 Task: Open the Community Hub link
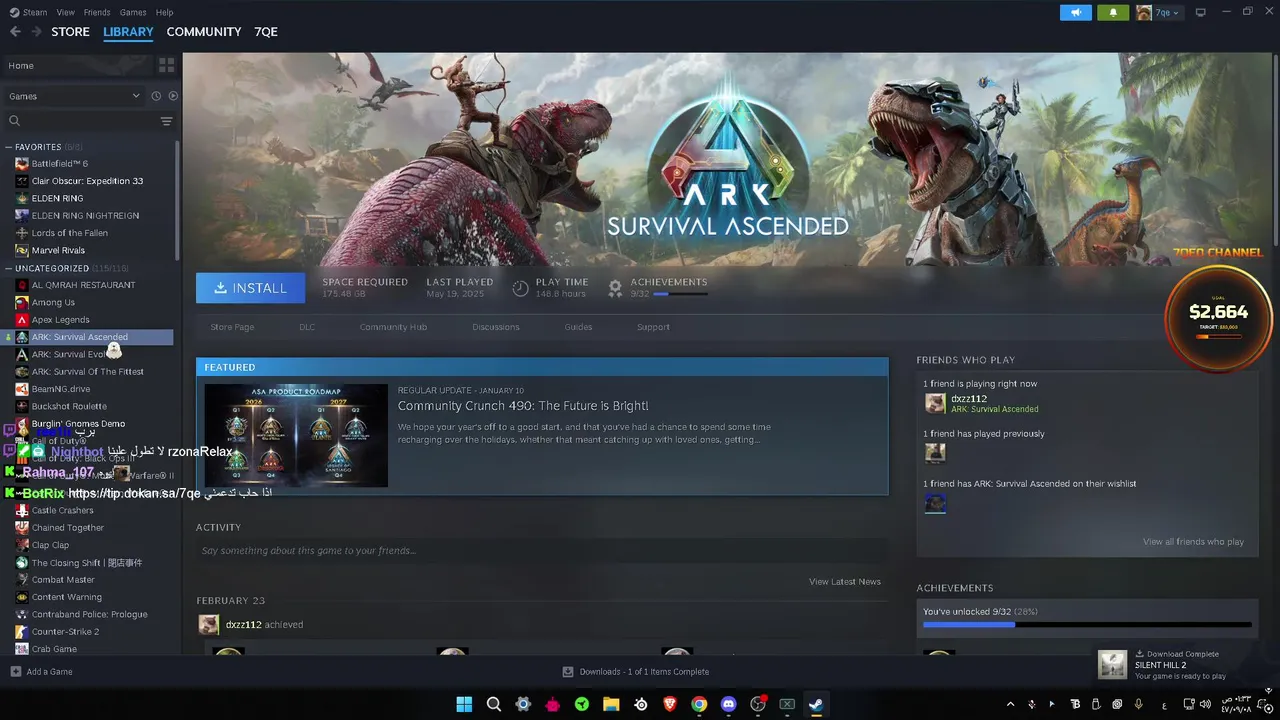pyautogui.click(x=393, y=327)
